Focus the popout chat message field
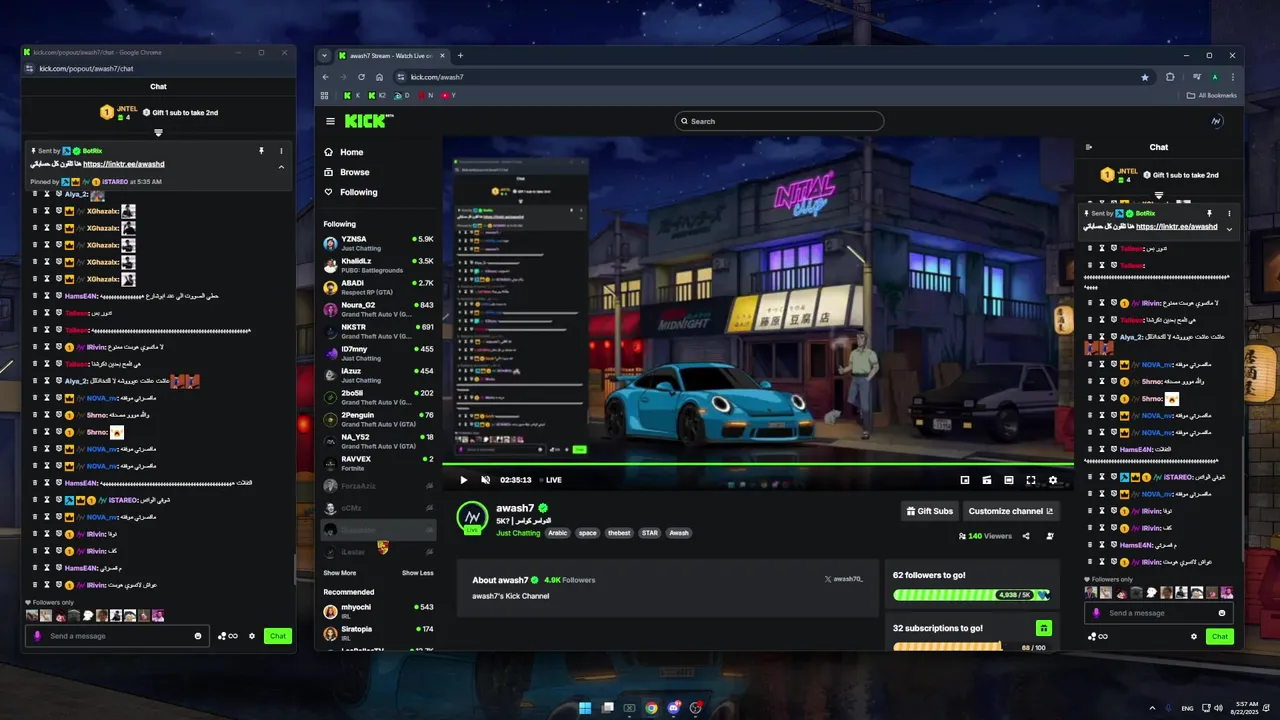 (x=115, y=636)
